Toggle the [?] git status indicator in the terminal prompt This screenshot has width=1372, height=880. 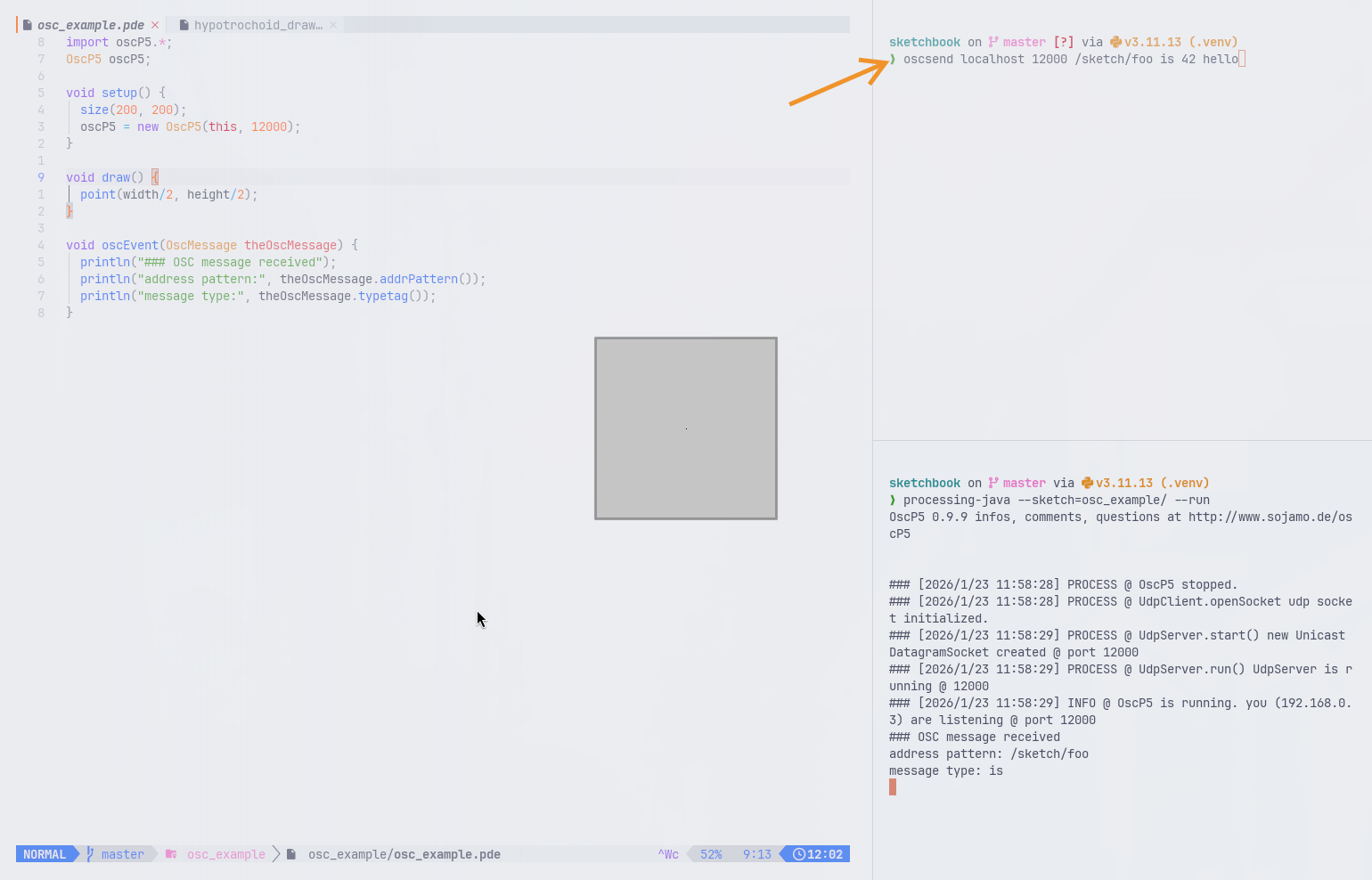1064,41
